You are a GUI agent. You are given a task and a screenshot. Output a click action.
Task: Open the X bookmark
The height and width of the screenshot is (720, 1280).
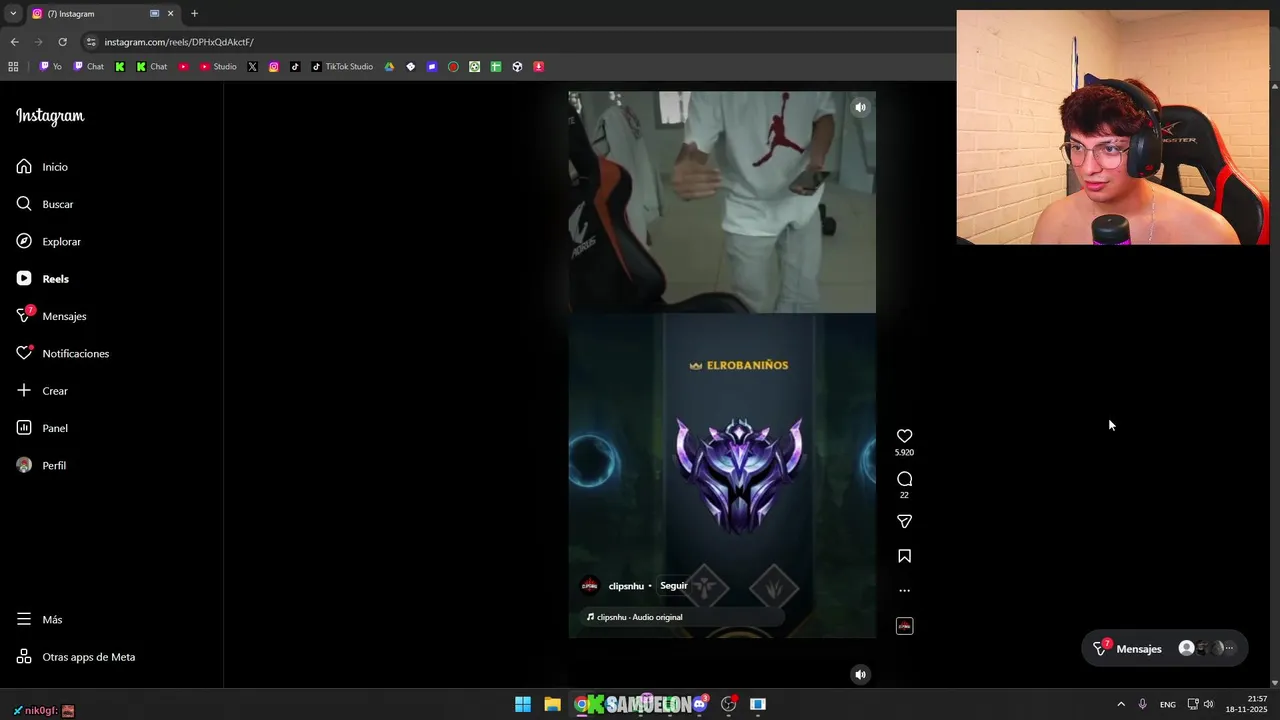(252, 67)
